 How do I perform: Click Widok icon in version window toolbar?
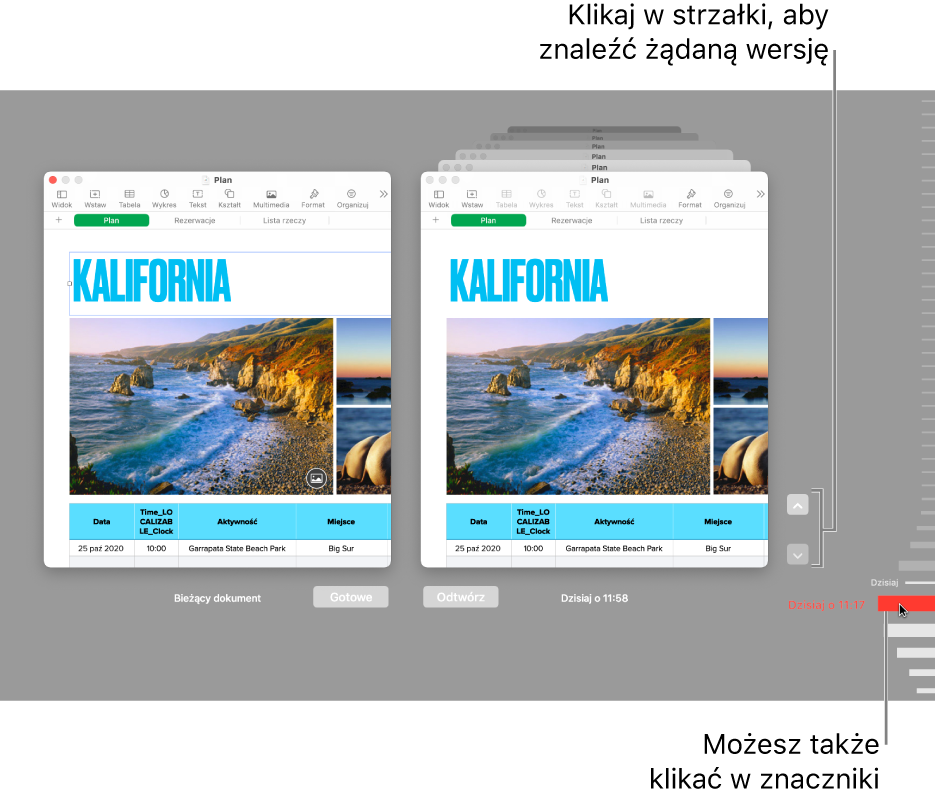tap(438, 199)
